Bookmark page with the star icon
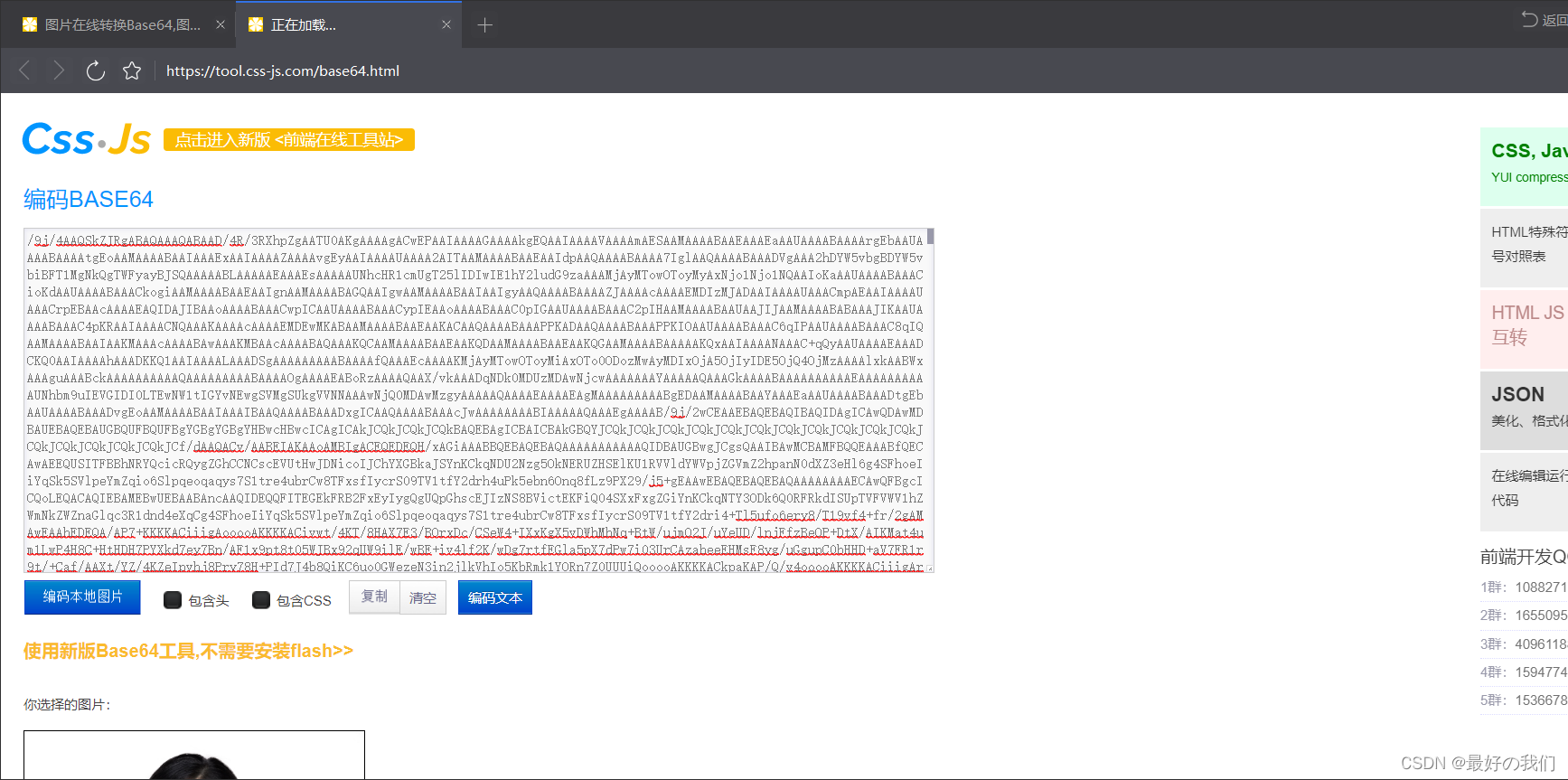Screen dimensions: 1568x780 pos(132,70)
